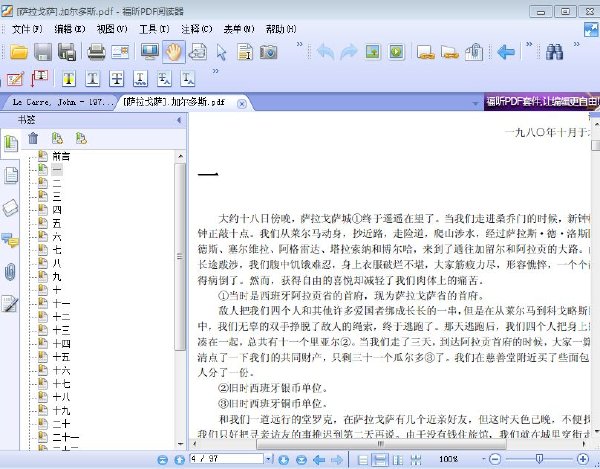Open the Pages panel in sidebar

pos(11,176)
